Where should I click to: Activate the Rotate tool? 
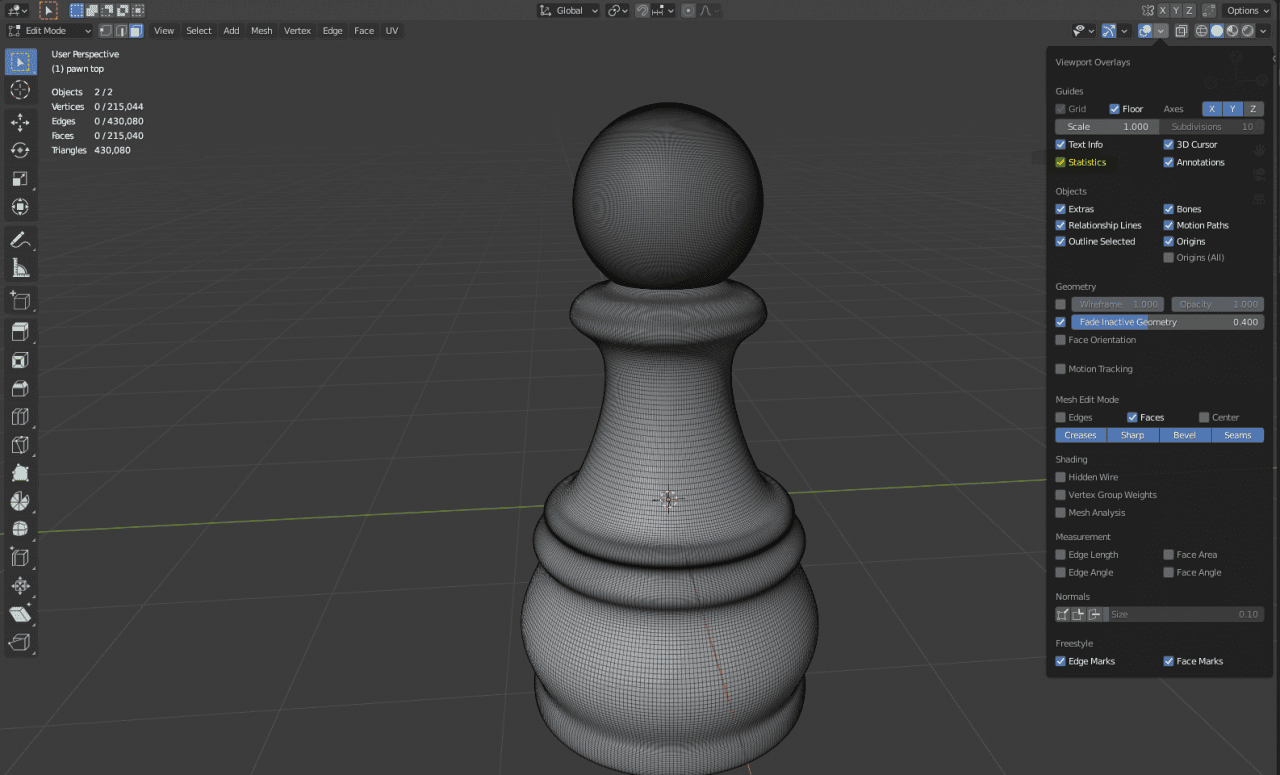pos(20,150)
